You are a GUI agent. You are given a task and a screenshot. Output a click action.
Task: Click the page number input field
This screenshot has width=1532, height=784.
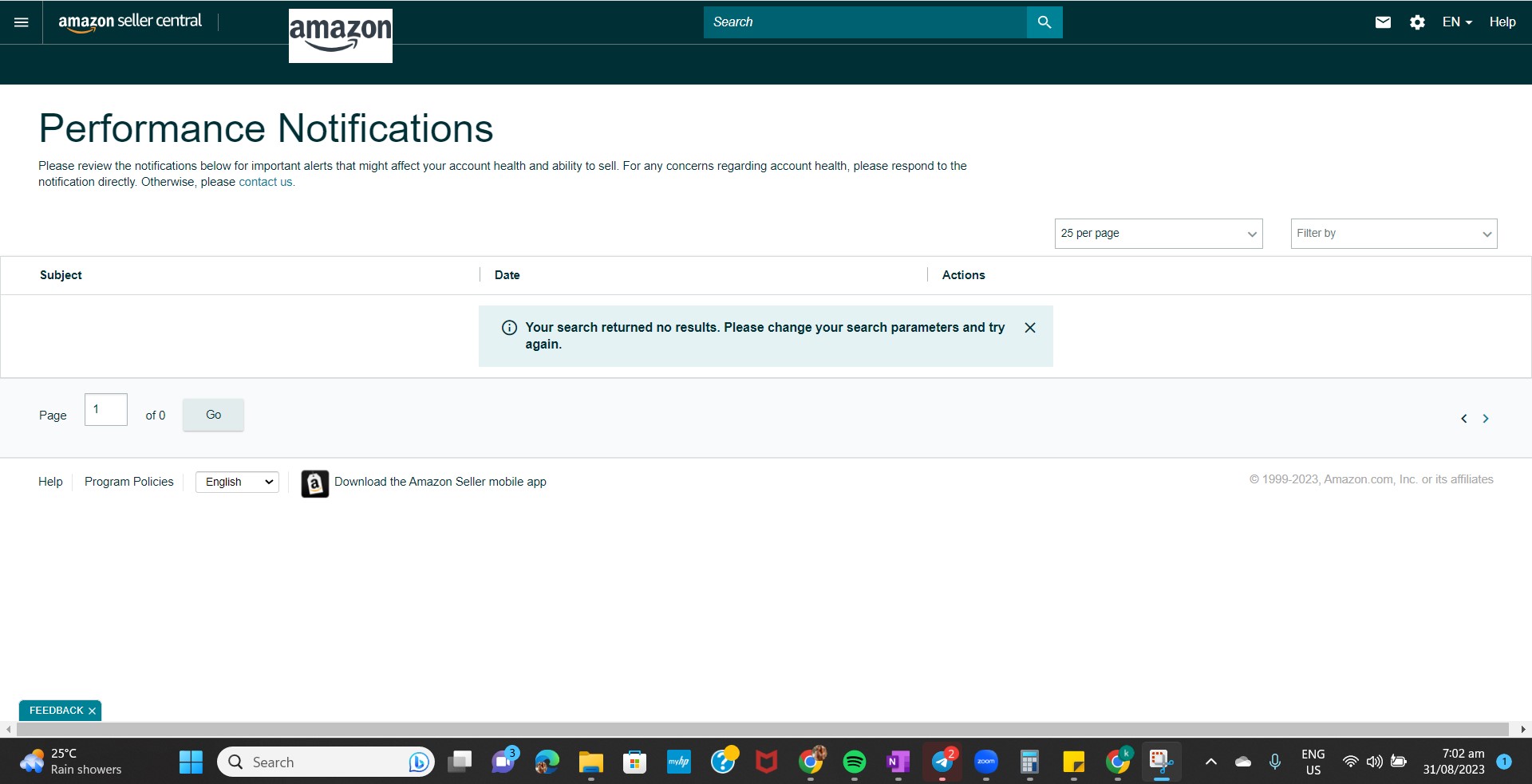106,409
